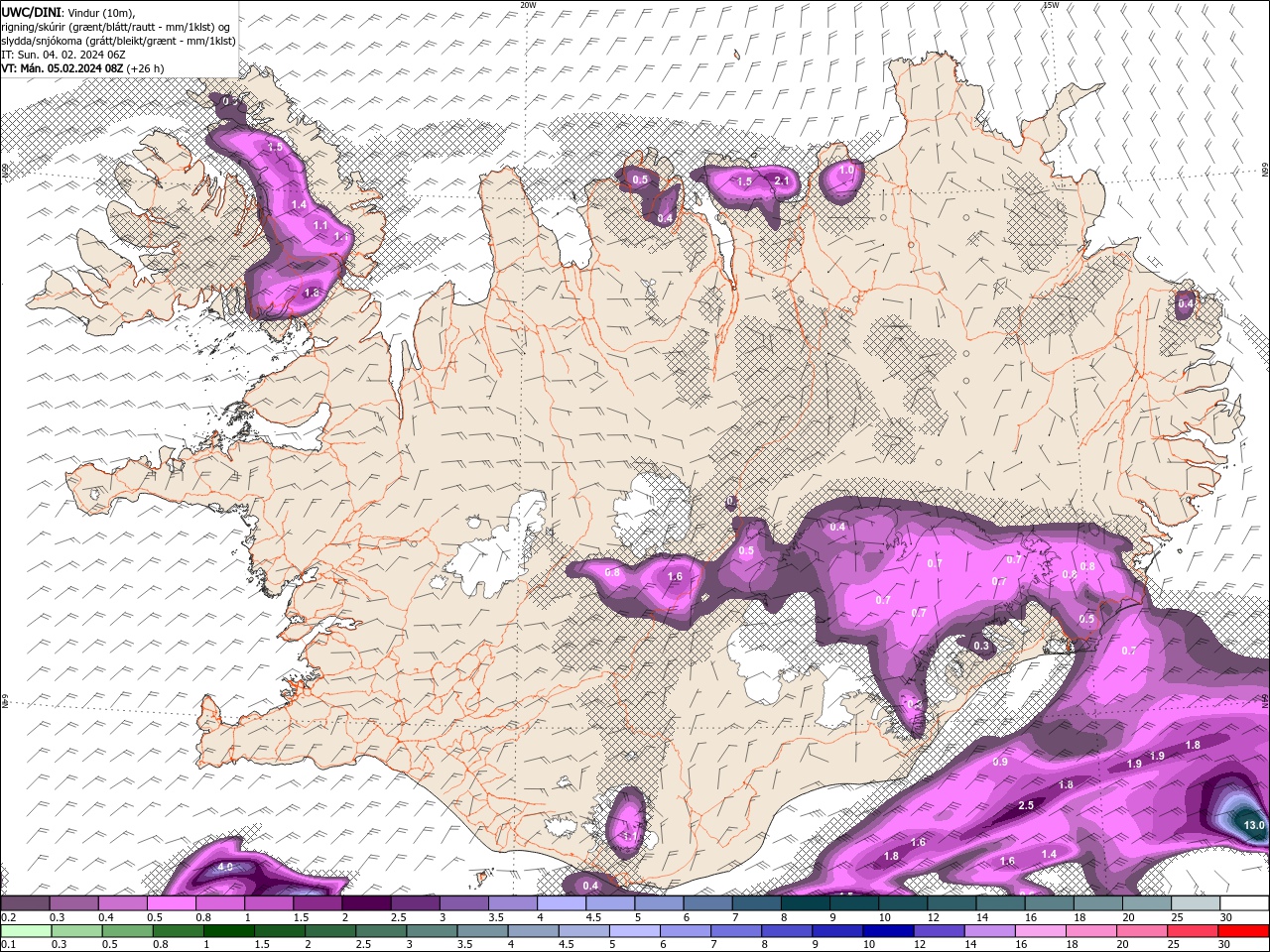The width and height of the screenshot is (1270, 952).
Task: Click lower legend row swatch labeled 25
Action: 1191,930
